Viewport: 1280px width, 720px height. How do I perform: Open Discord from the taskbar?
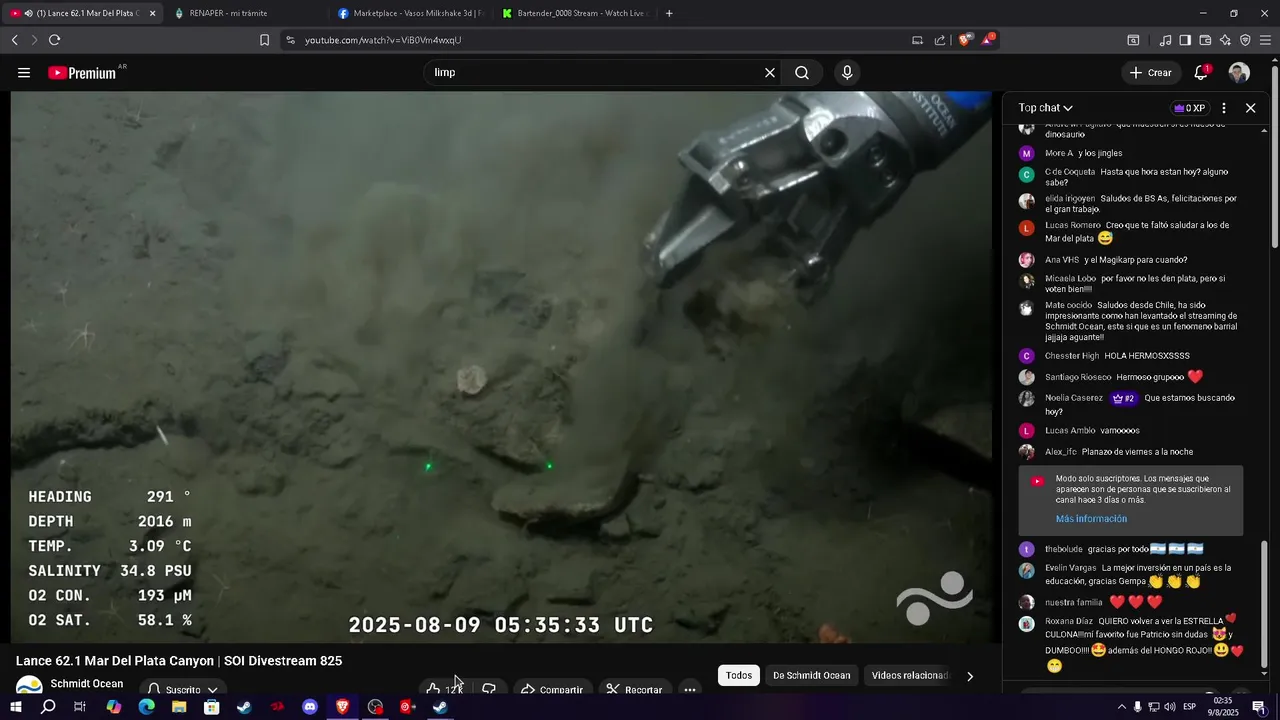point(310,707)
